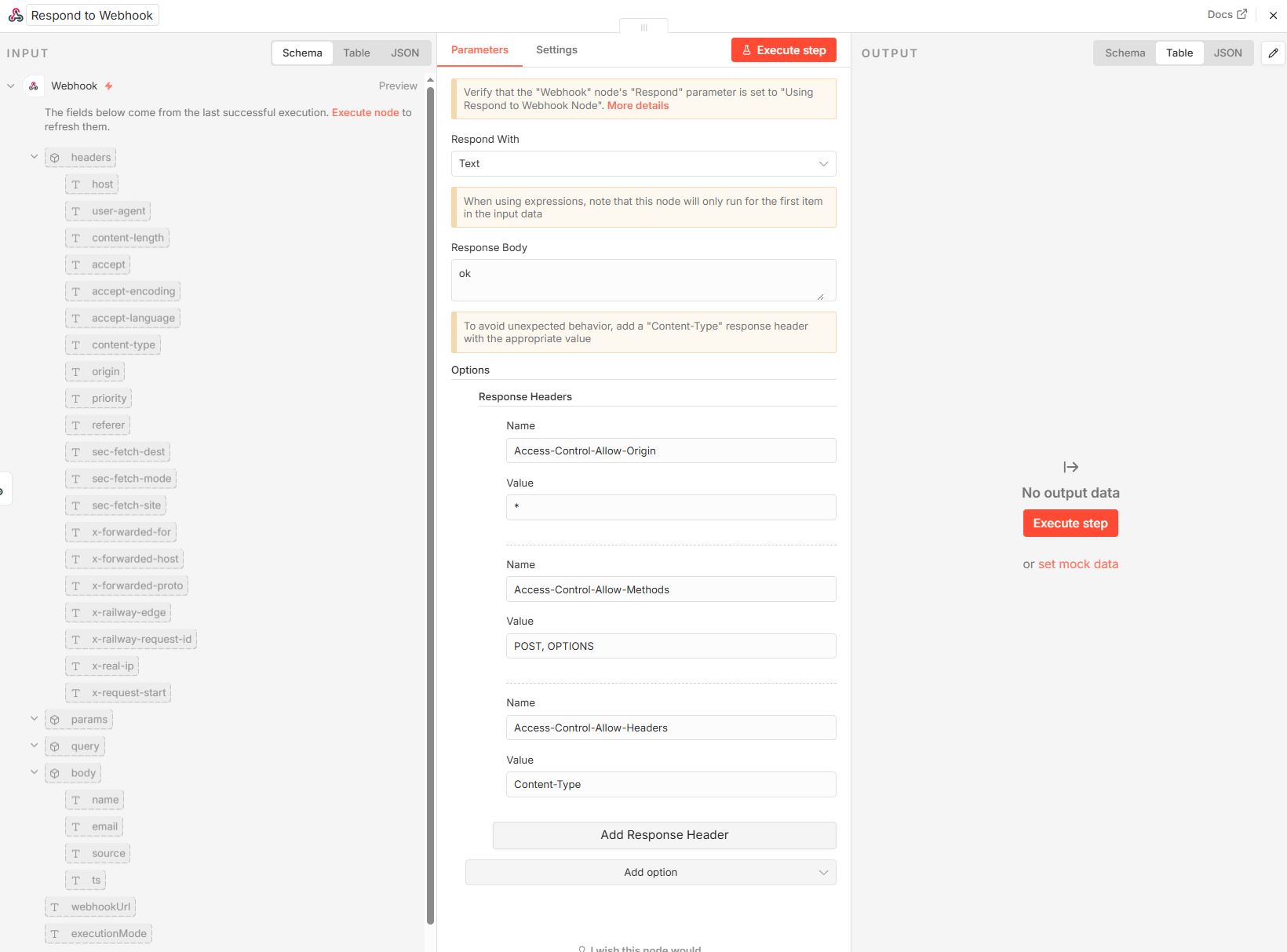Viewport: 1287px width, 952px height.
Task: Click the set mock data link
Action: [1077, 564]
